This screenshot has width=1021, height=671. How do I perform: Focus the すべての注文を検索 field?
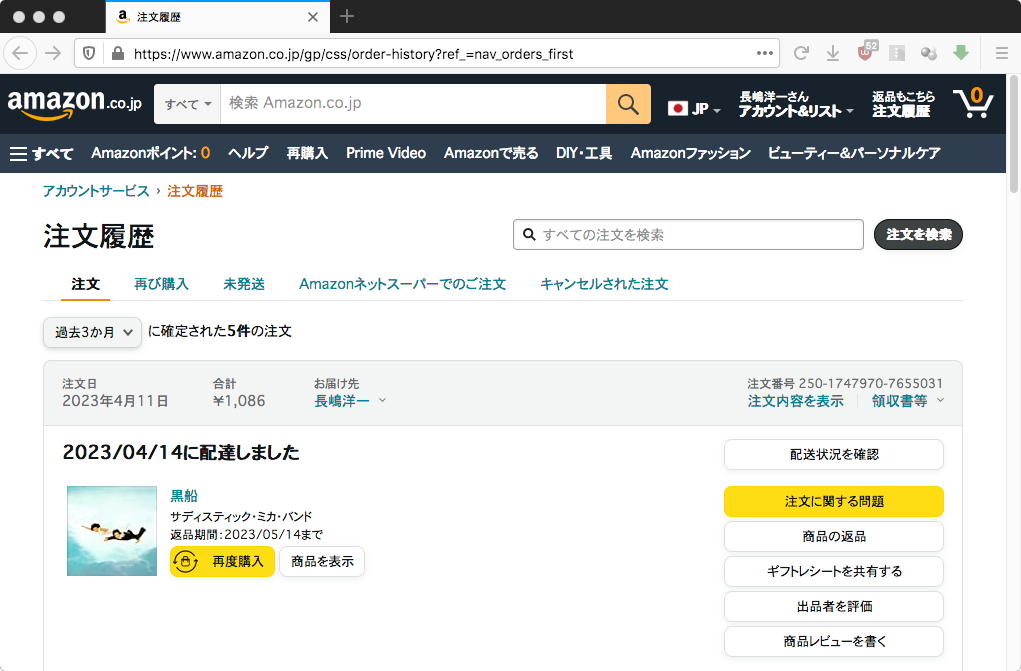(x=688, y=235)
